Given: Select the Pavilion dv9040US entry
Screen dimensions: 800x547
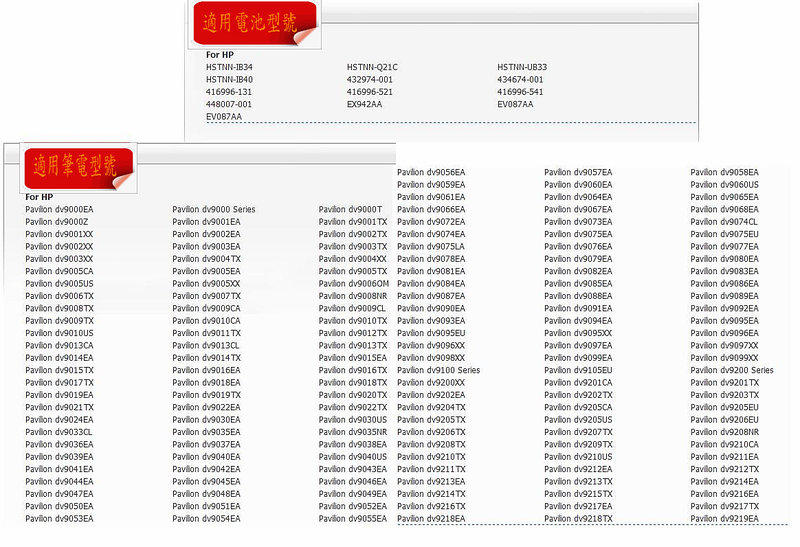Looking at the screenshot, I should click(x=353, y=457).
